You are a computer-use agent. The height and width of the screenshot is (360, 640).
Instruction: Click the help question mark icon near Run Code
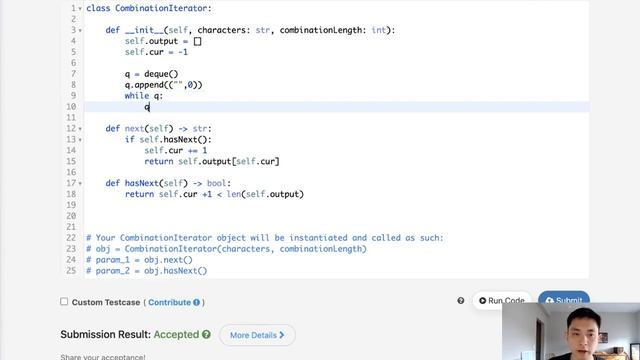point(461,301)
